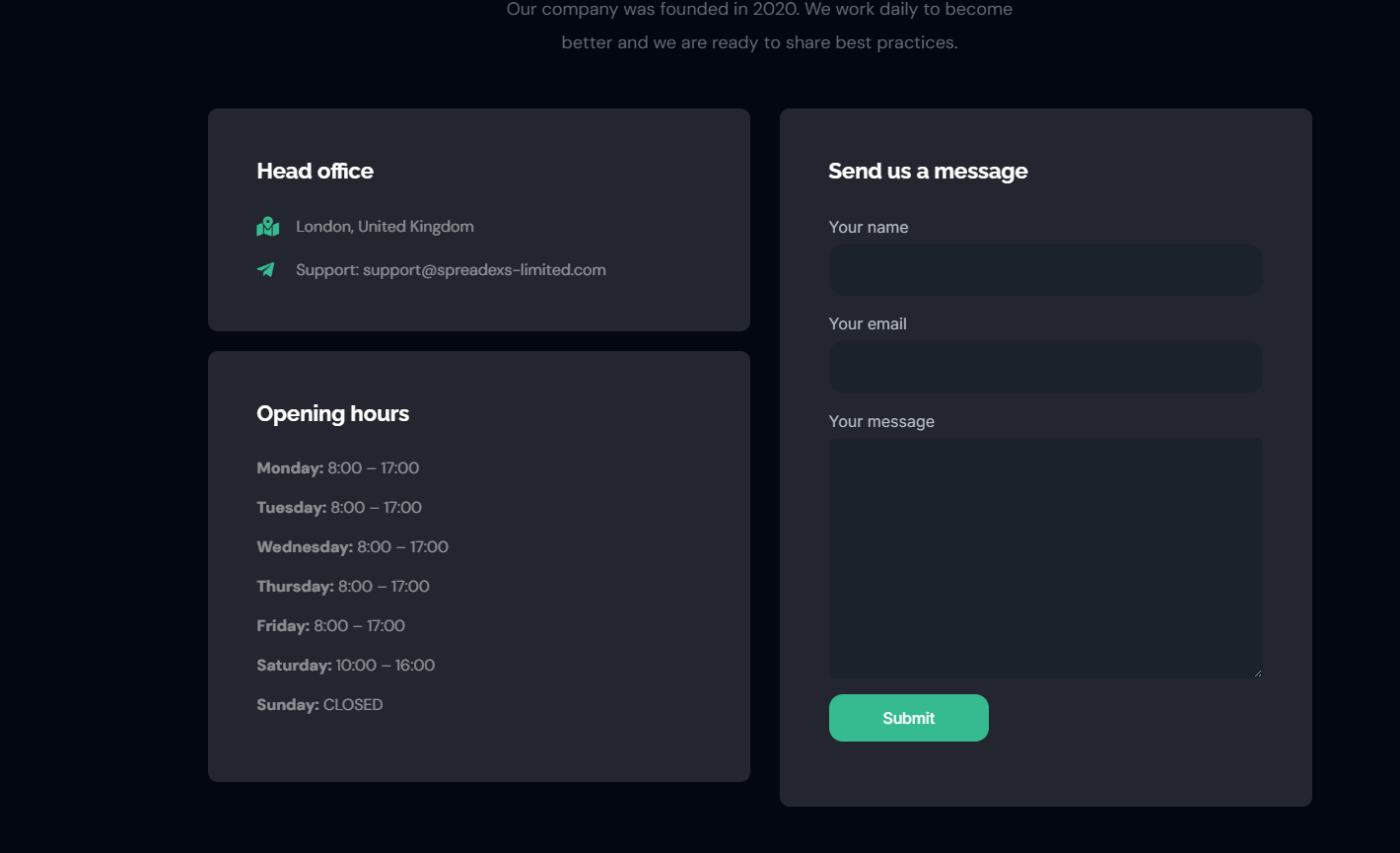Viewport: 1400px width, 853px height.
Task: Click the Sunday CLOSED row
Action: click(319, 705)
